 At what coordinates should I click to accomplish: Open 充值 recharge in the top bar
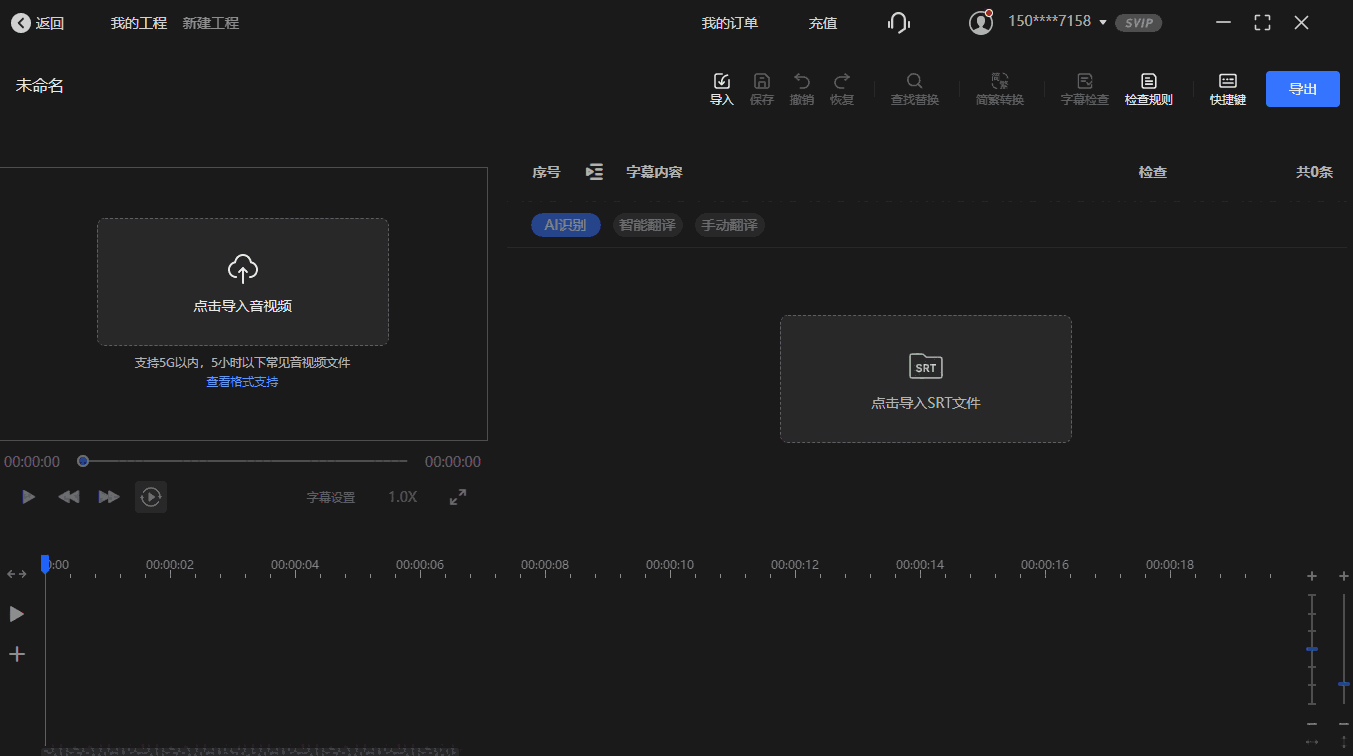click(x=823, y=23)
